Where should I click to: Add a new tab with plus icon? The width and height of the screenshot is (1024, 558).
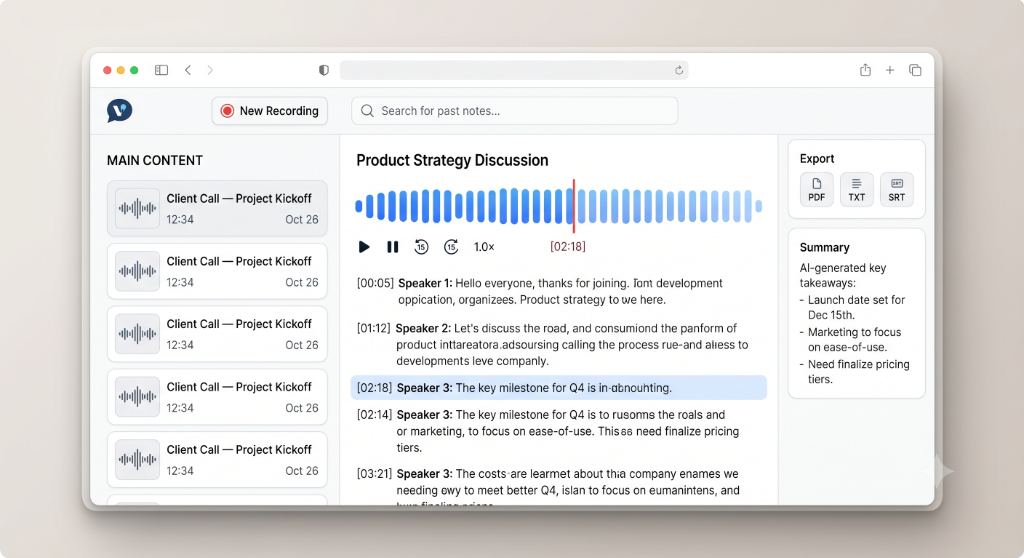pyautogui.click(x=889, y=70)
